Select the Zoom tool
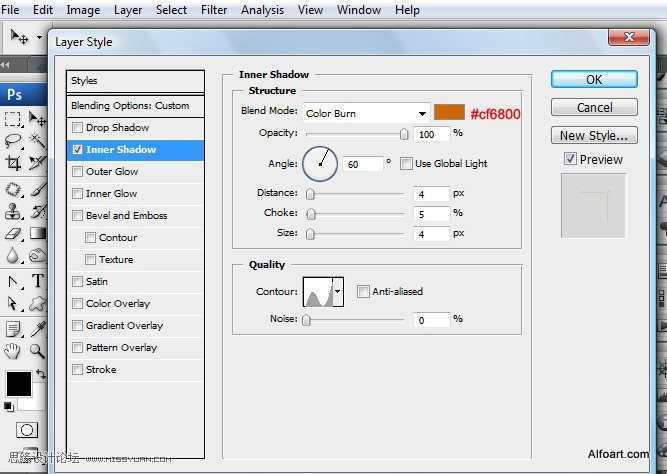667x474 pixels. point(37,351)
